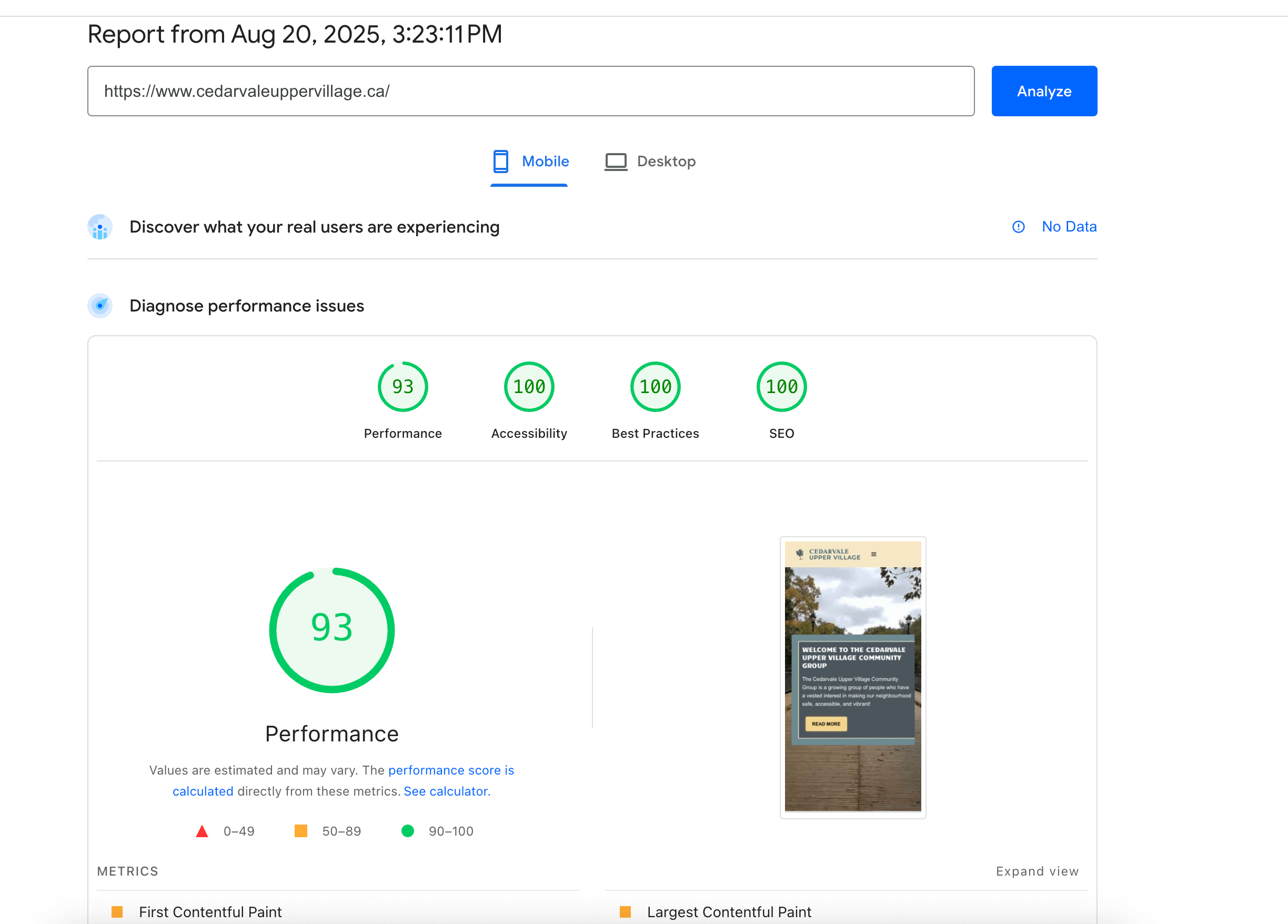Click the large 93 Performance gauge
This screenshot has width=1288, height=924.
point(331,630)
